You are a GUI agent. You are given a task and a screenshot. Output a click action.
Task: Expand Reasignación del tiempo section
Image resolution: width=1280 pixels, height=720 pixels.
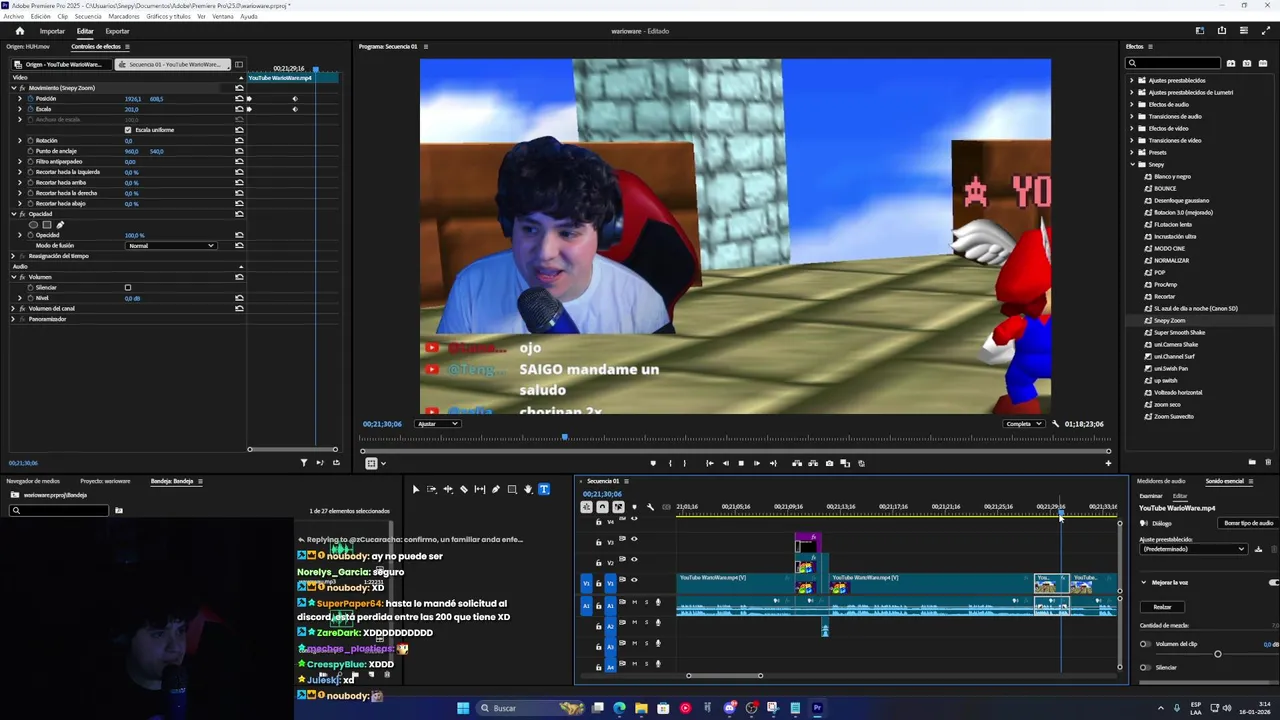point(14,256)
